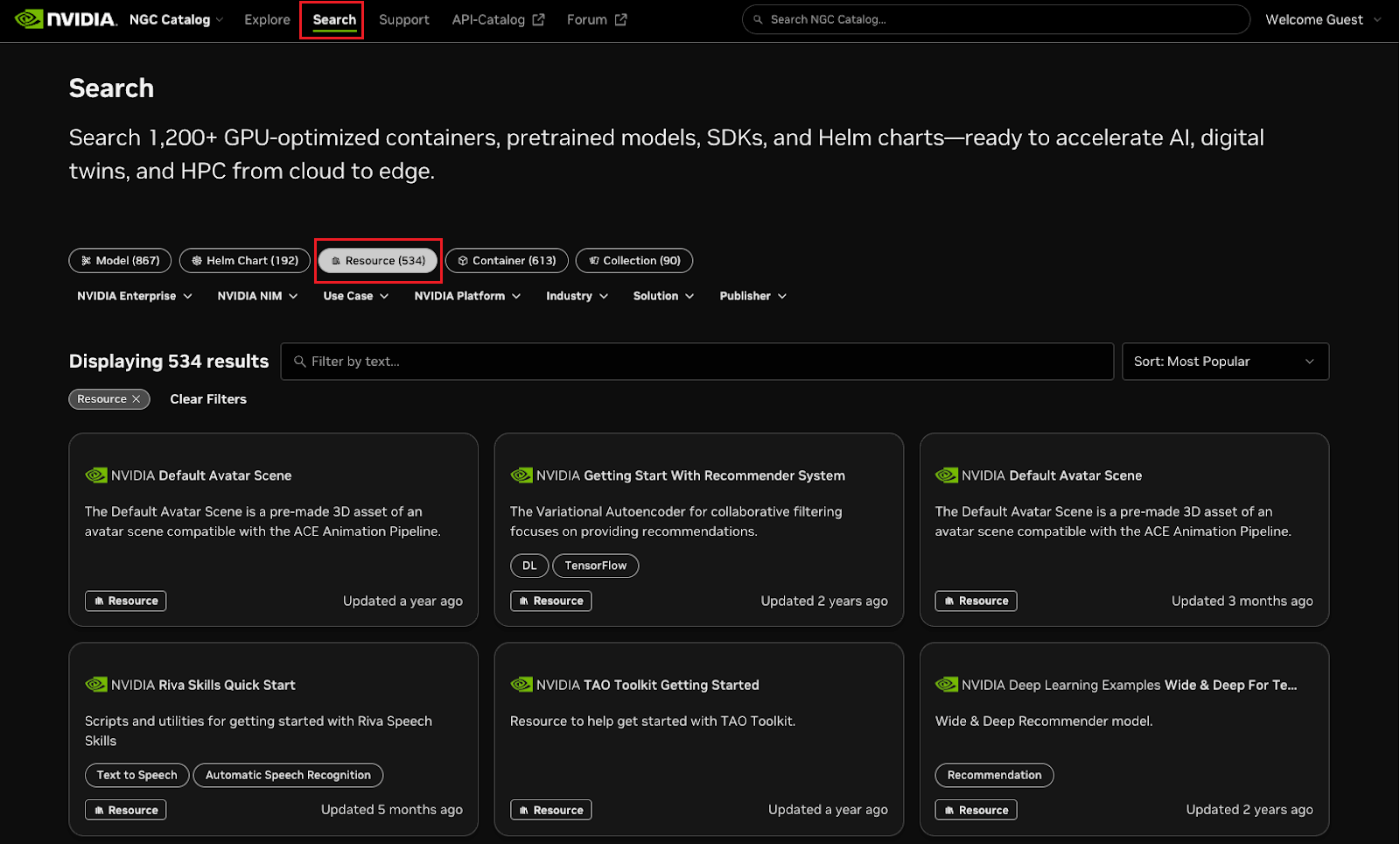Click the Recommendation tag
The image size is (1400, 844).
tap(994, 775)
